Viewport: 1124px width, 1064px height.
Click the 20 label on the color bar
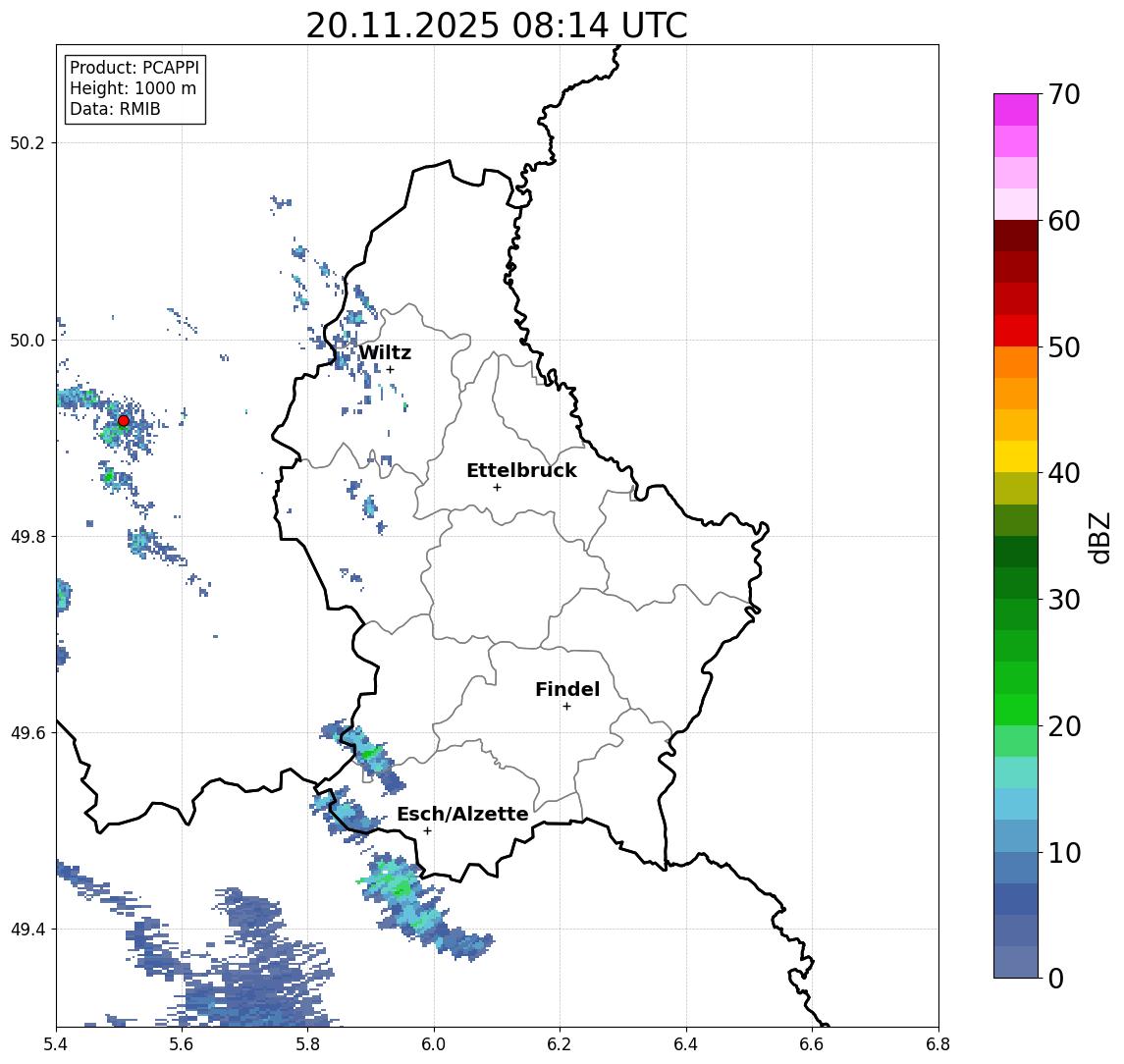coord(1064,725)
